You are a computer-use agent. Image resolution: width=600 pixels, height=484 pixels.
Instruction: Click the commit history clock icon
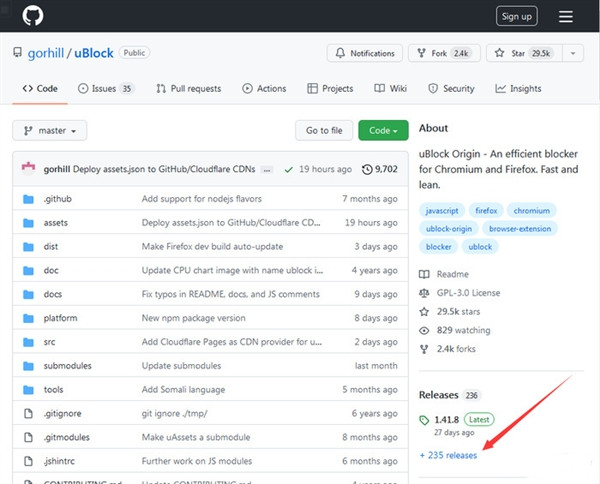[x=367, y=170]
